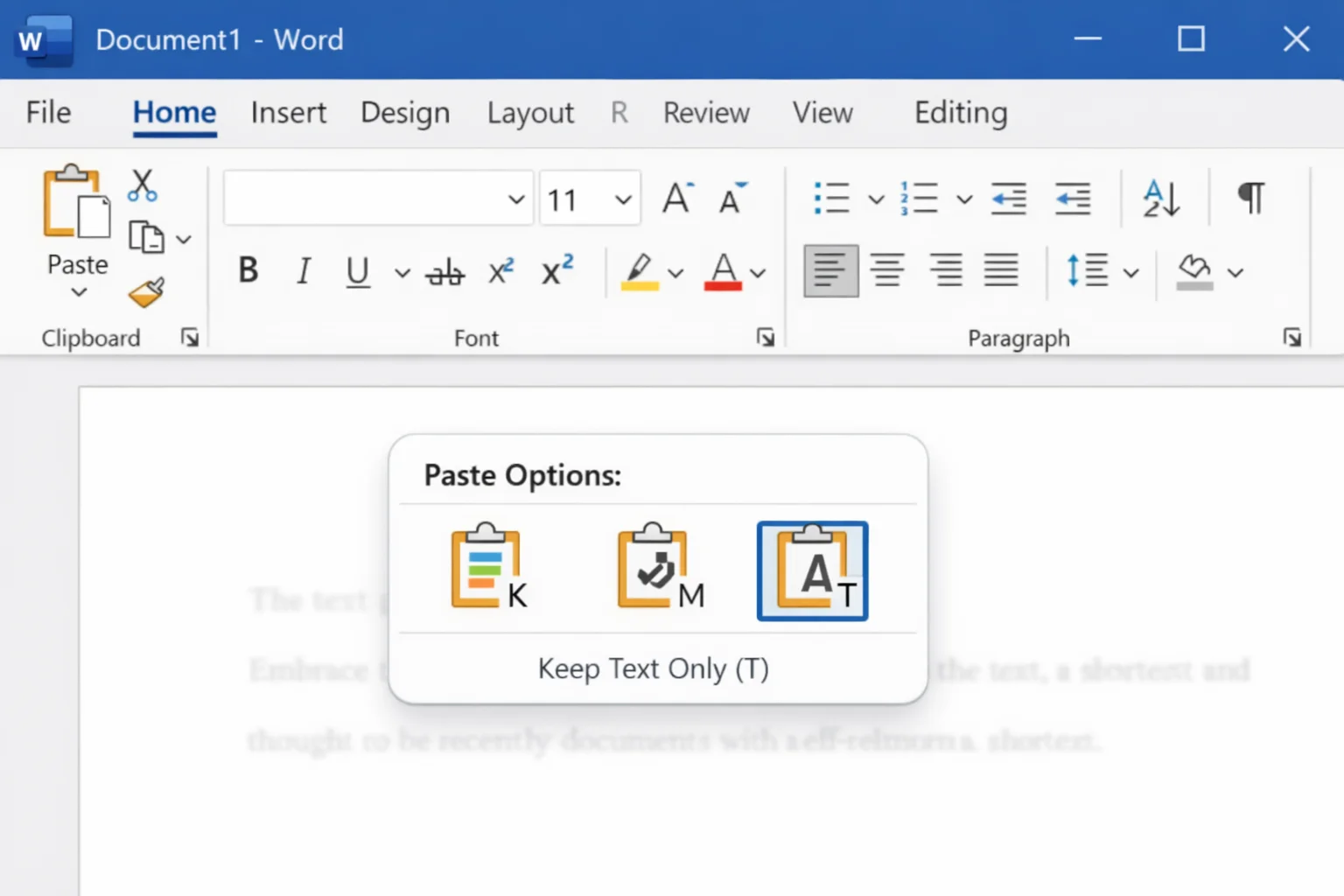1344x896 pixels.
Task: Align text left
Action: pyautogui.click(x=830, y=271)
